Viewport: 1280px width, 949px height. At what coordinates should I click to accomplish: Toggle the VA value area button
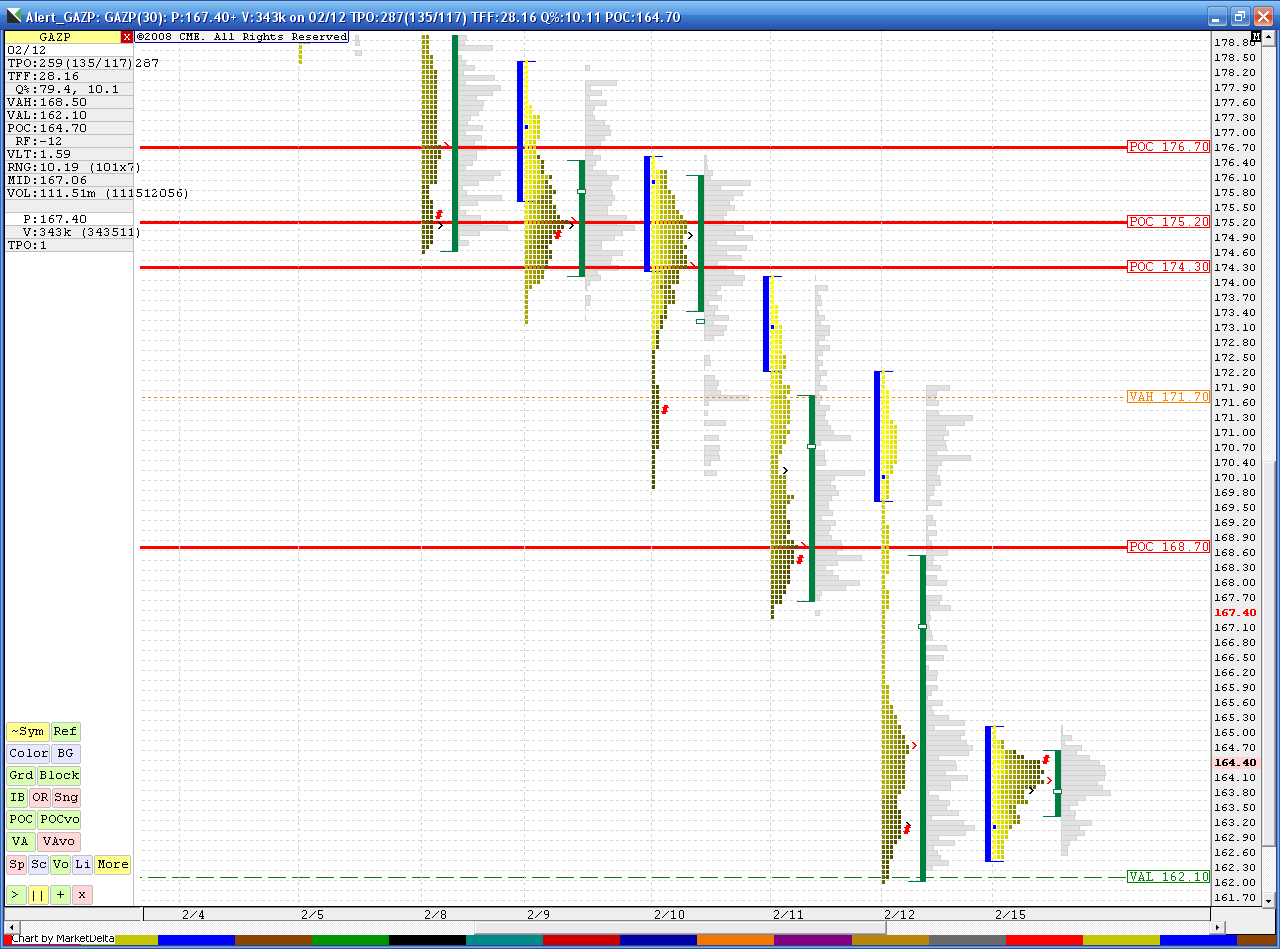point(20,842)
